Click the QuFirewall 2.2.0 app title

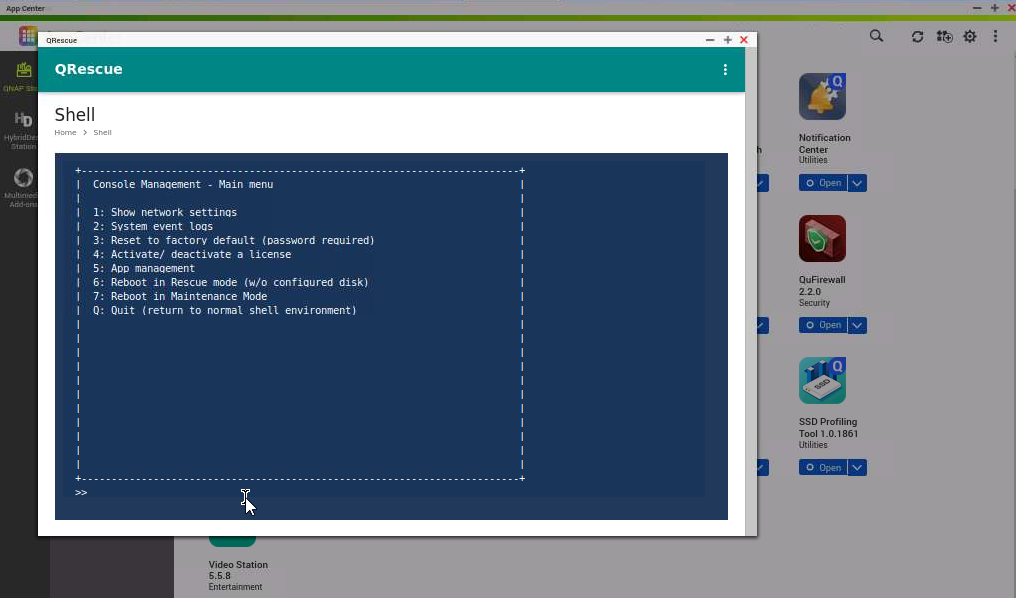[822, 286]
